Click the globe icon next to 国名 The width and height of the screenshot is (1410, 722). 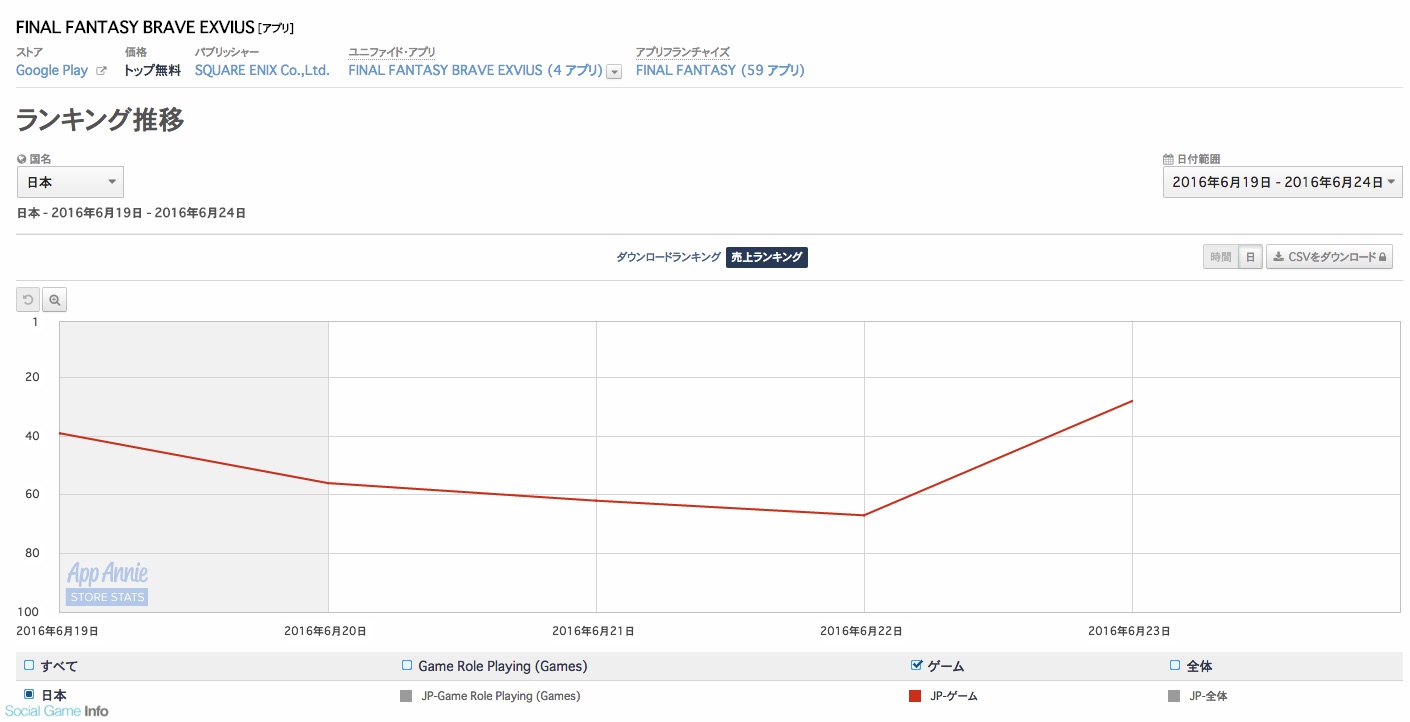click(22, 159)
